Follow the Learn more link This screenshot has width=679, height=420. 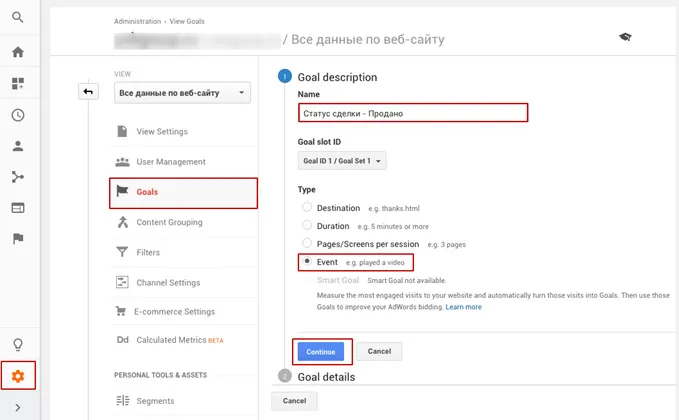pyautogui.click(x=463, y=307)
